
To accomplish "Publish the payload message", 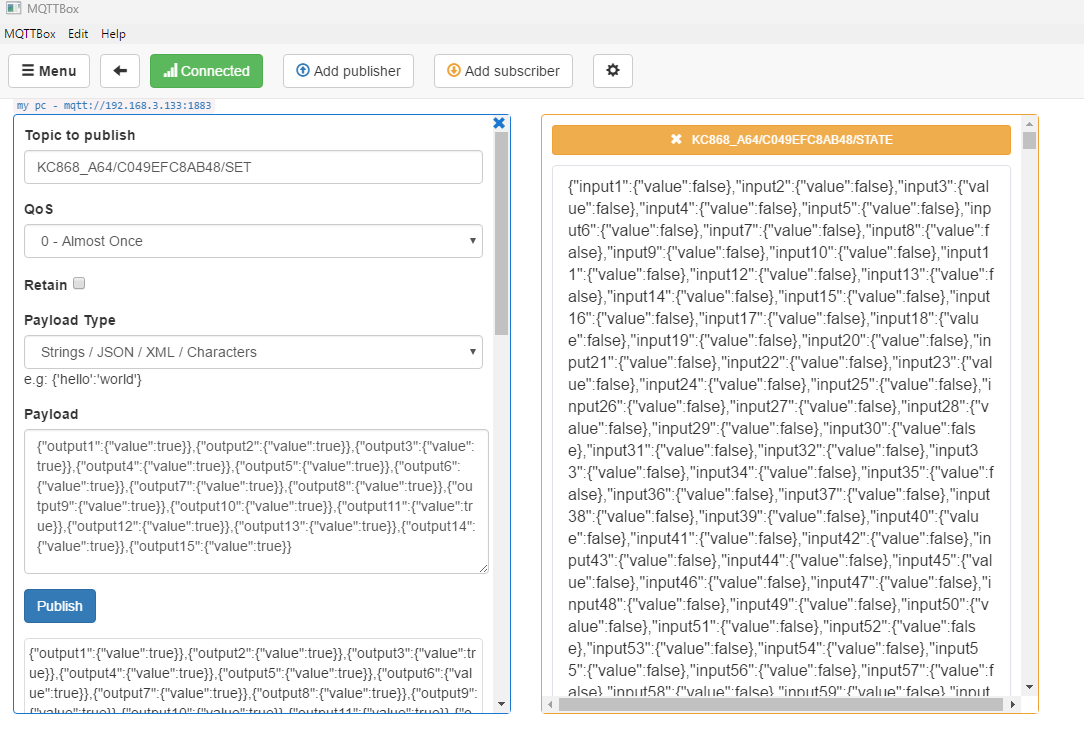I will [60, 606].
